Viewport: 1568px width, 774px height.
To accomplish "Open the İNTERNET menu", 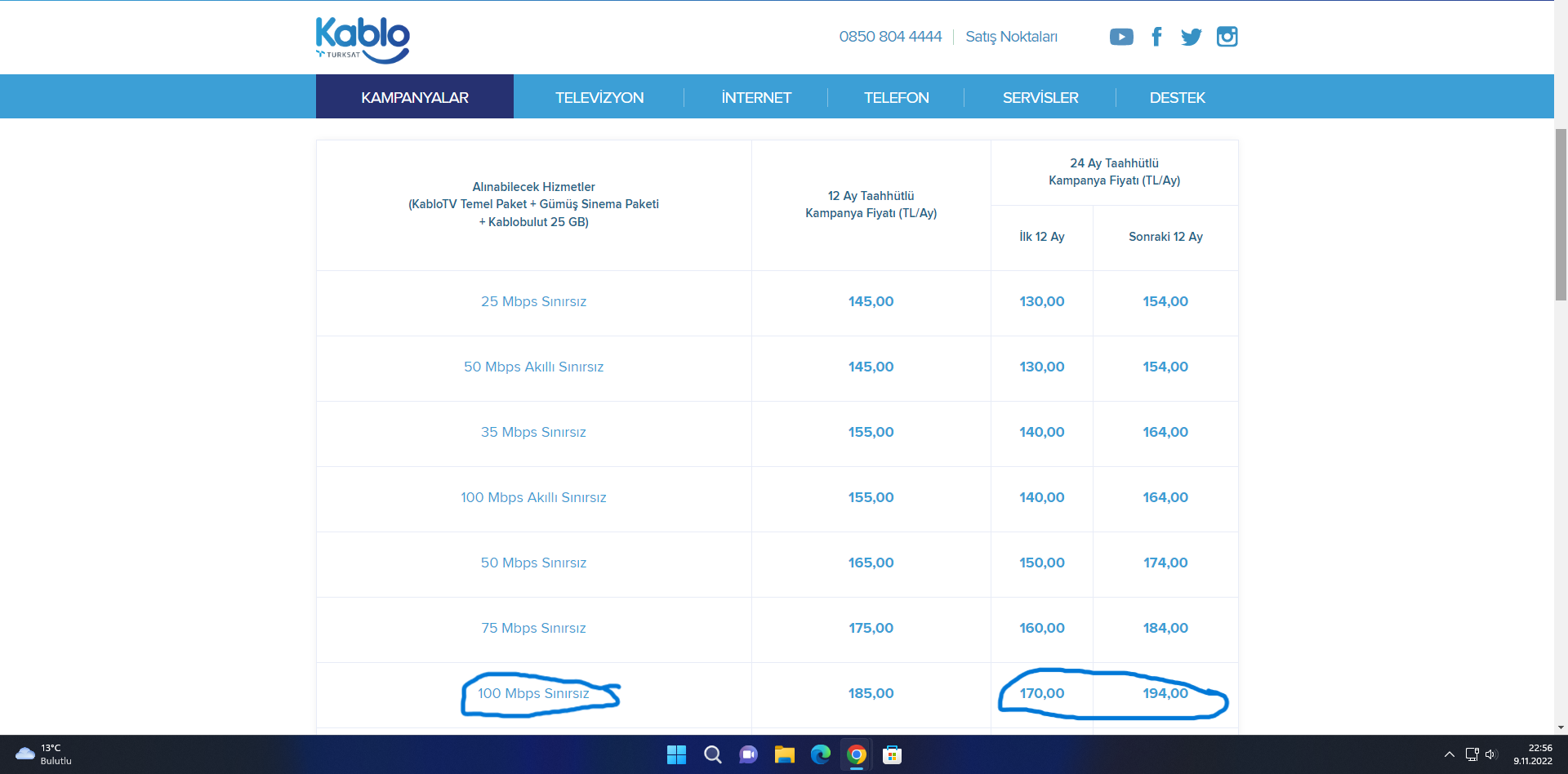I will tap(756, 97).
